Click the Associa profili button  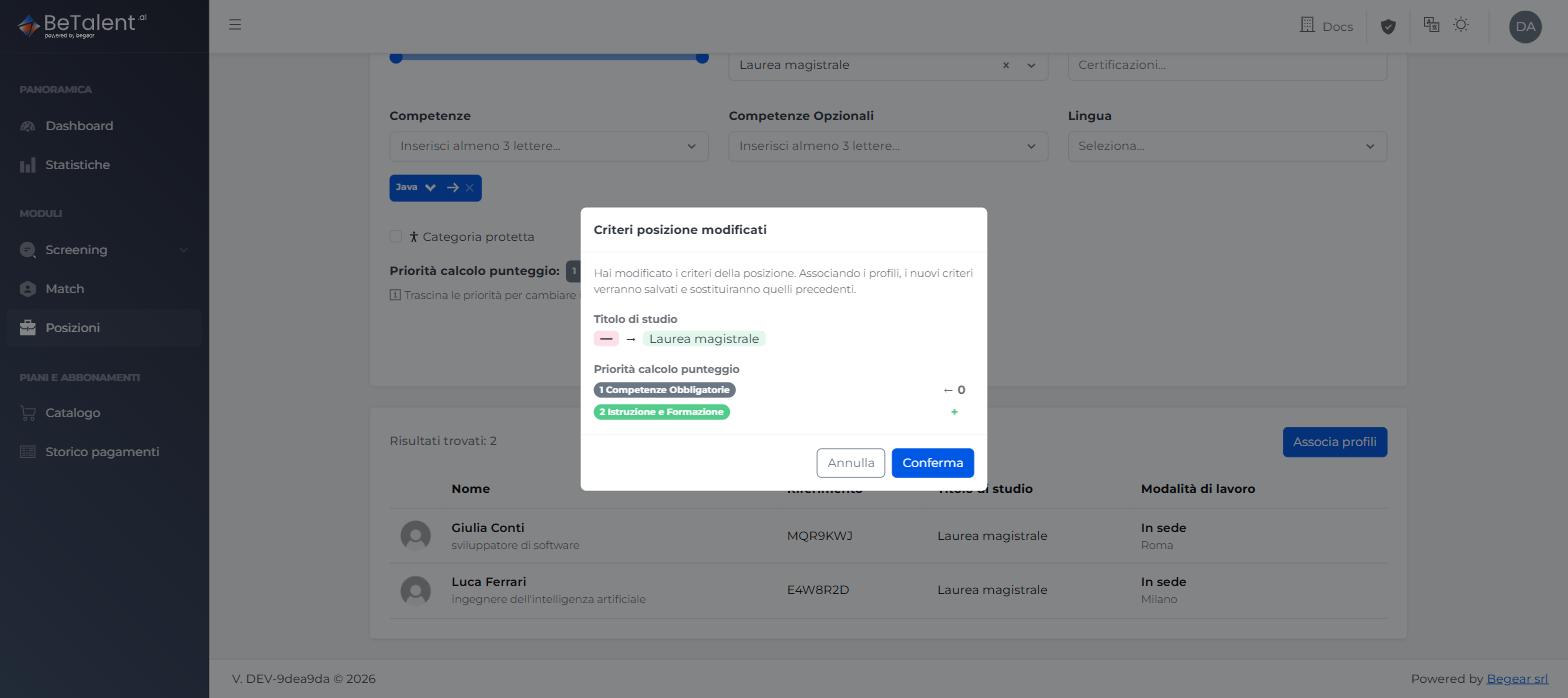[1334, 442]
